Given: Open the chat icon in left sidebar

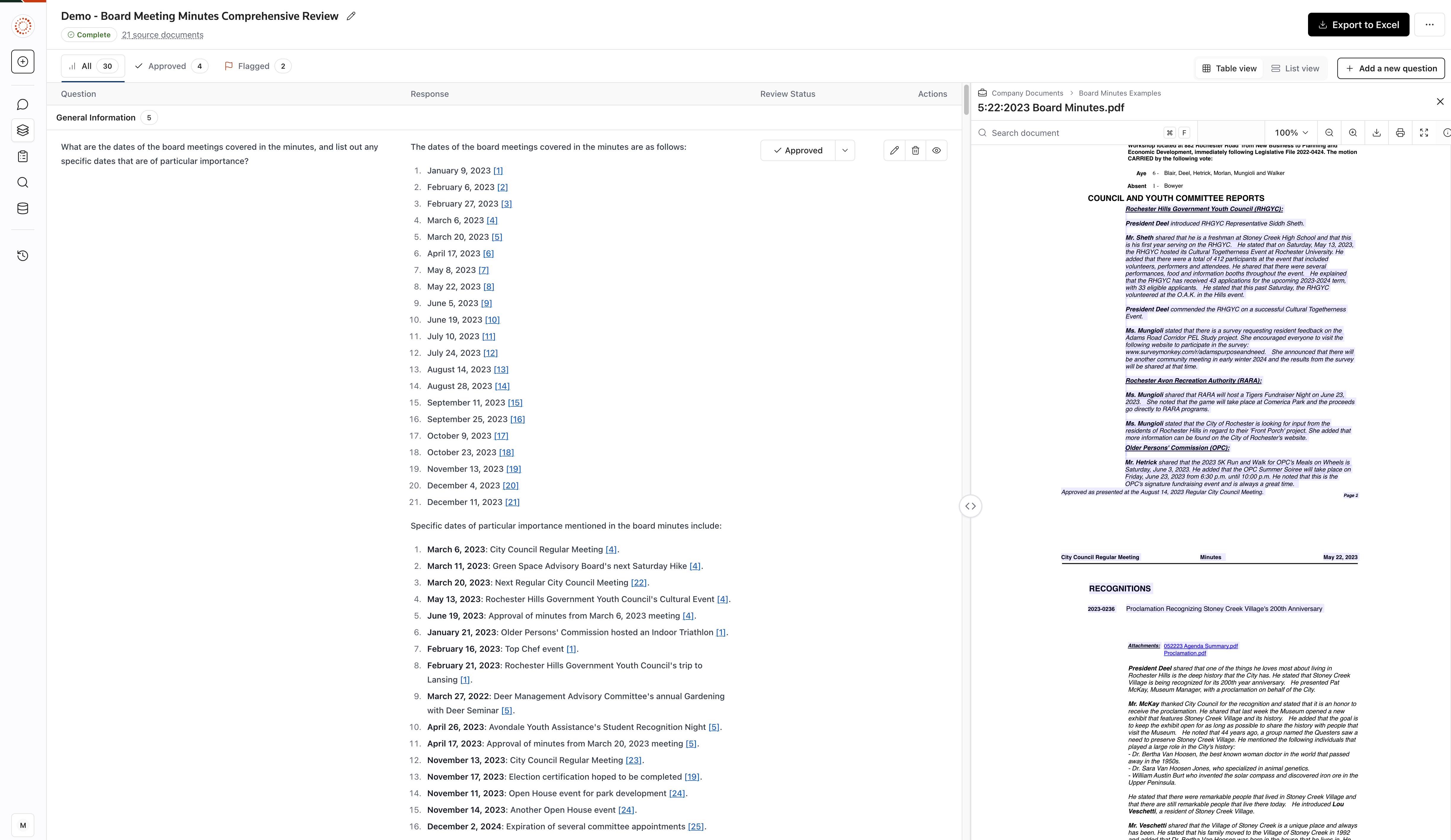Looking at the screenshot, I should point(22,104).
